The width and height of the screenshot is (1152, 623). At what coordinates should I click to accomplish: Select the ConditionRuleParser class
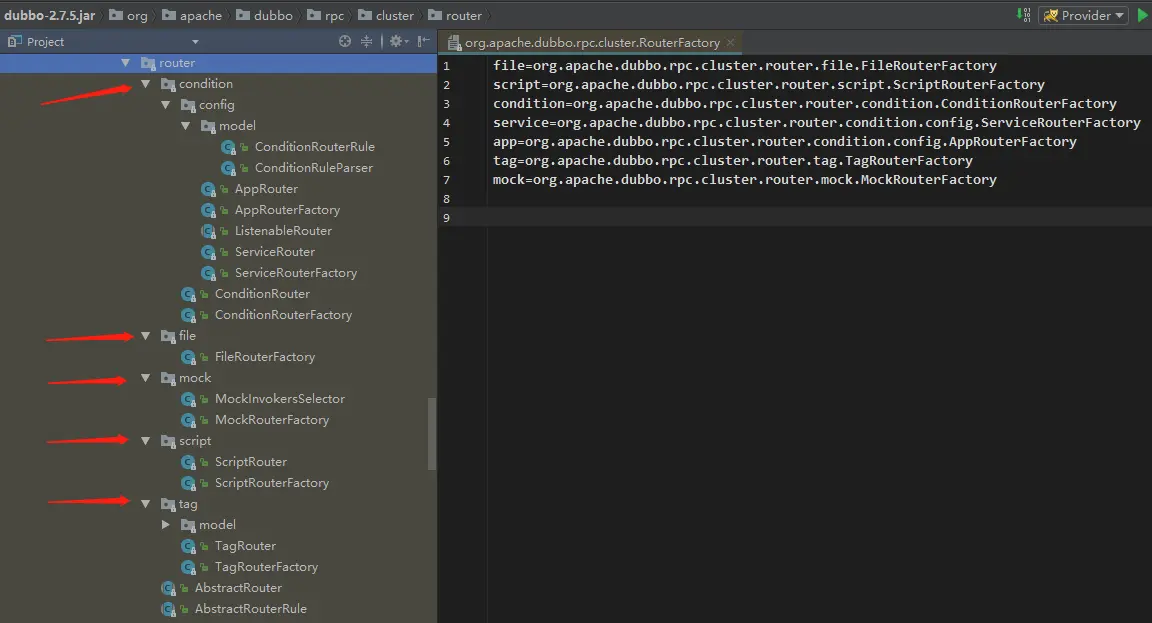314,168
